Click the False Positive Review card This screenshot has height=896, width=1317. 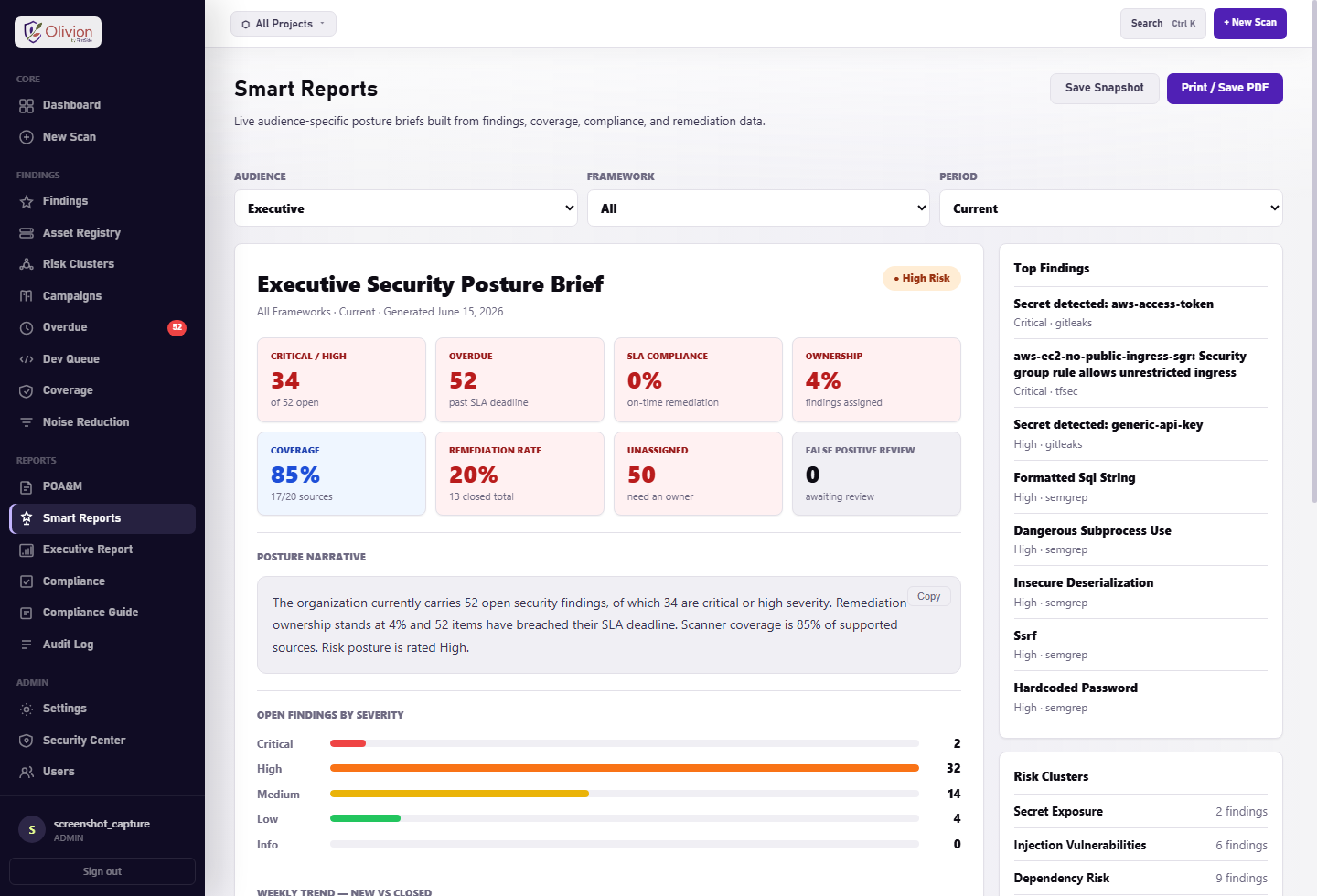click(876, 474)
